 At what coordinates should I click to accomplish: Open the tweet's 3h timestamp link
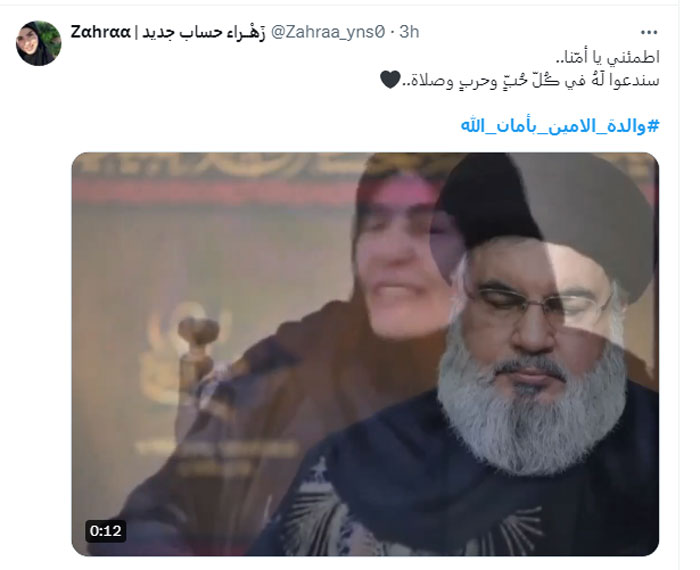click(x=409, y=32)
